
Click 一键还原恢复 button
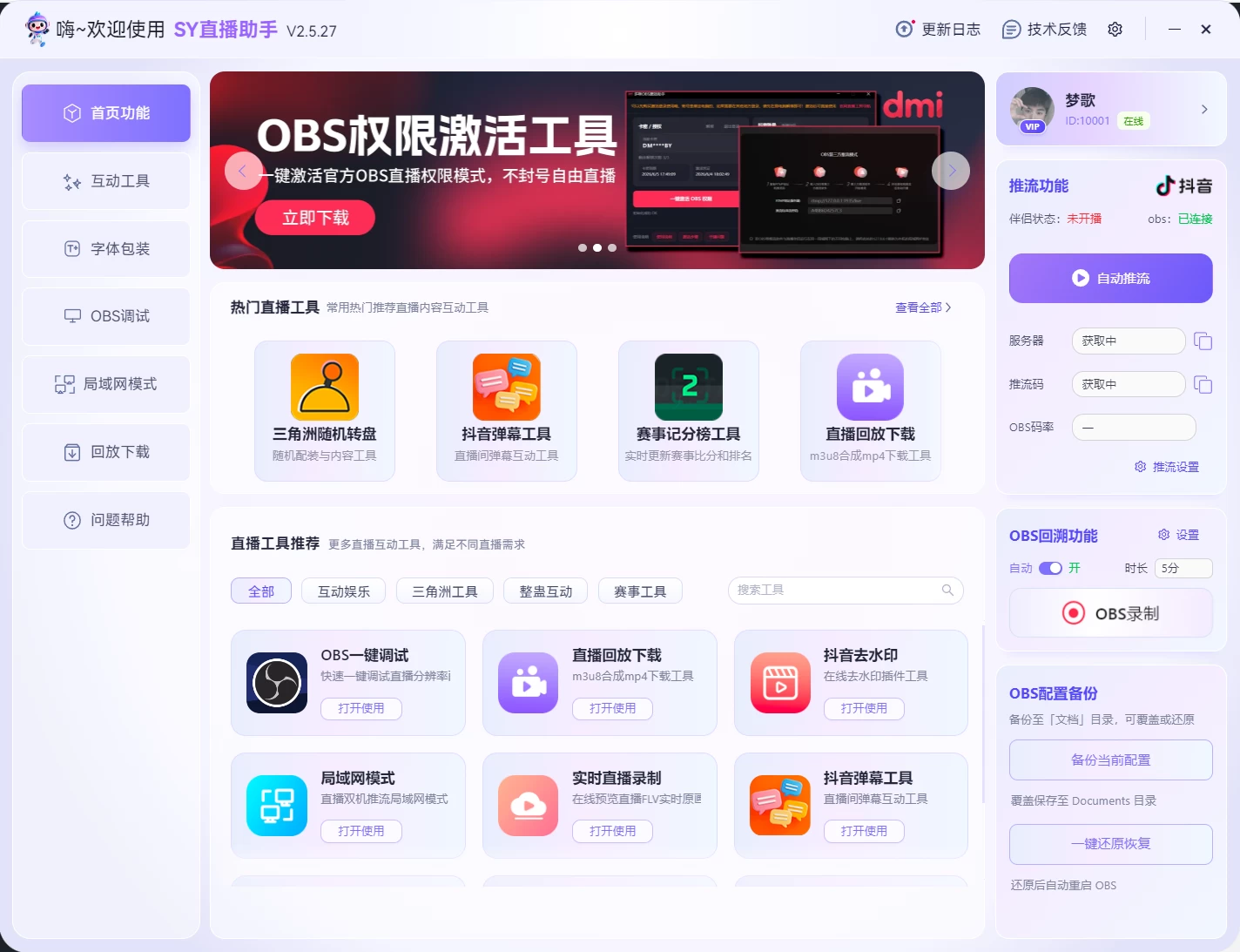point(1111,844)
